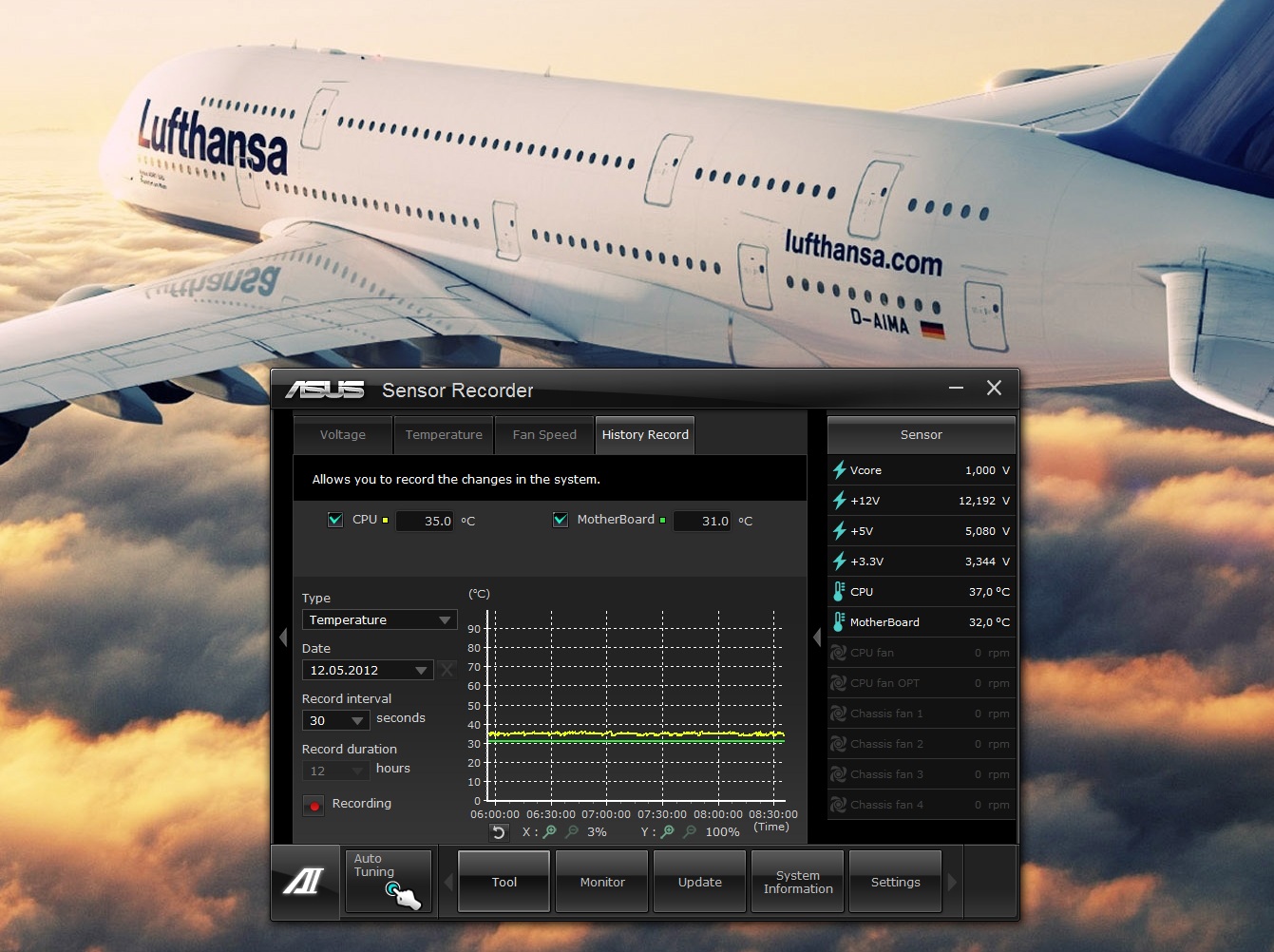Click the 07:00:00 time axis label

(x=606, y=814)
